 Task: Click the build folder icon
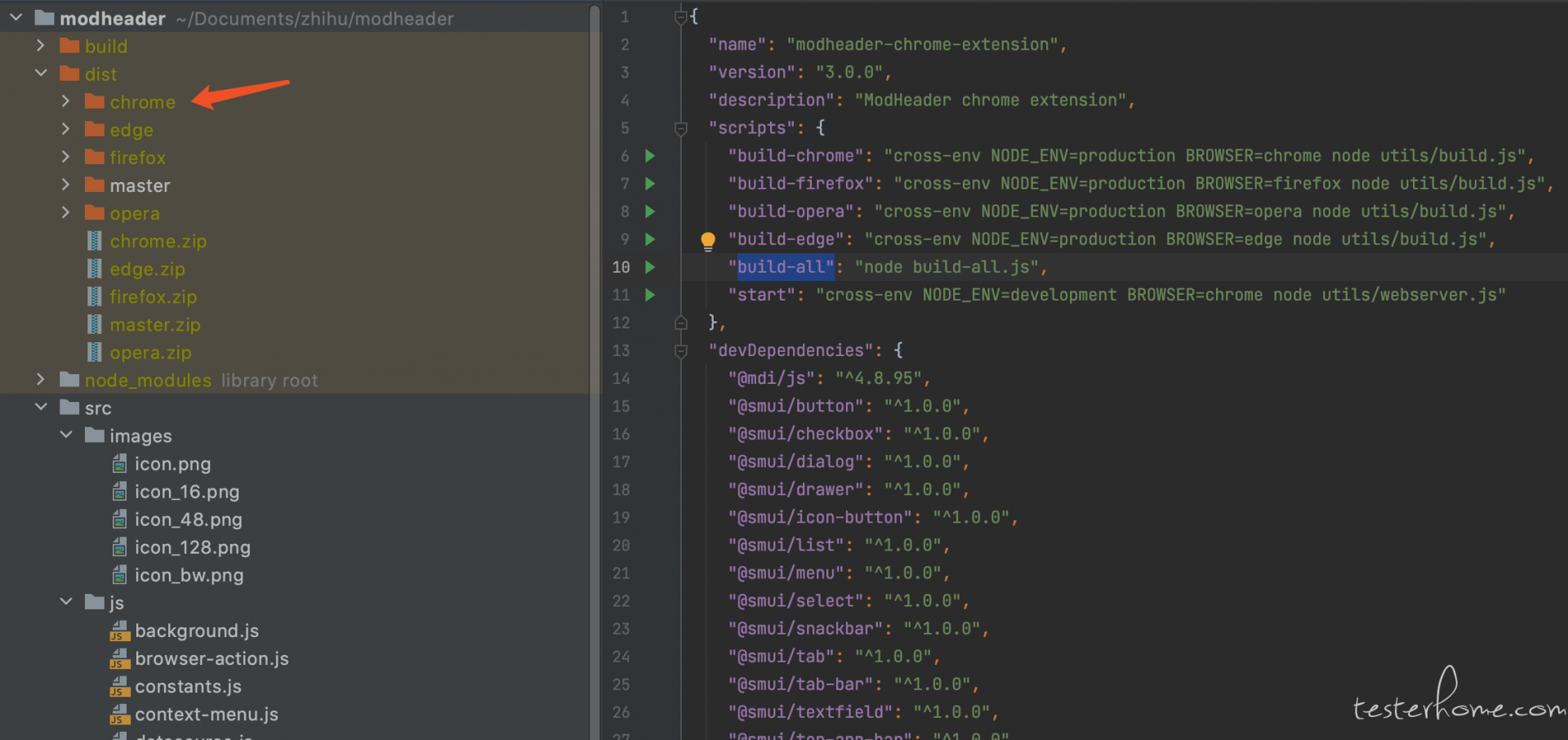69,46
